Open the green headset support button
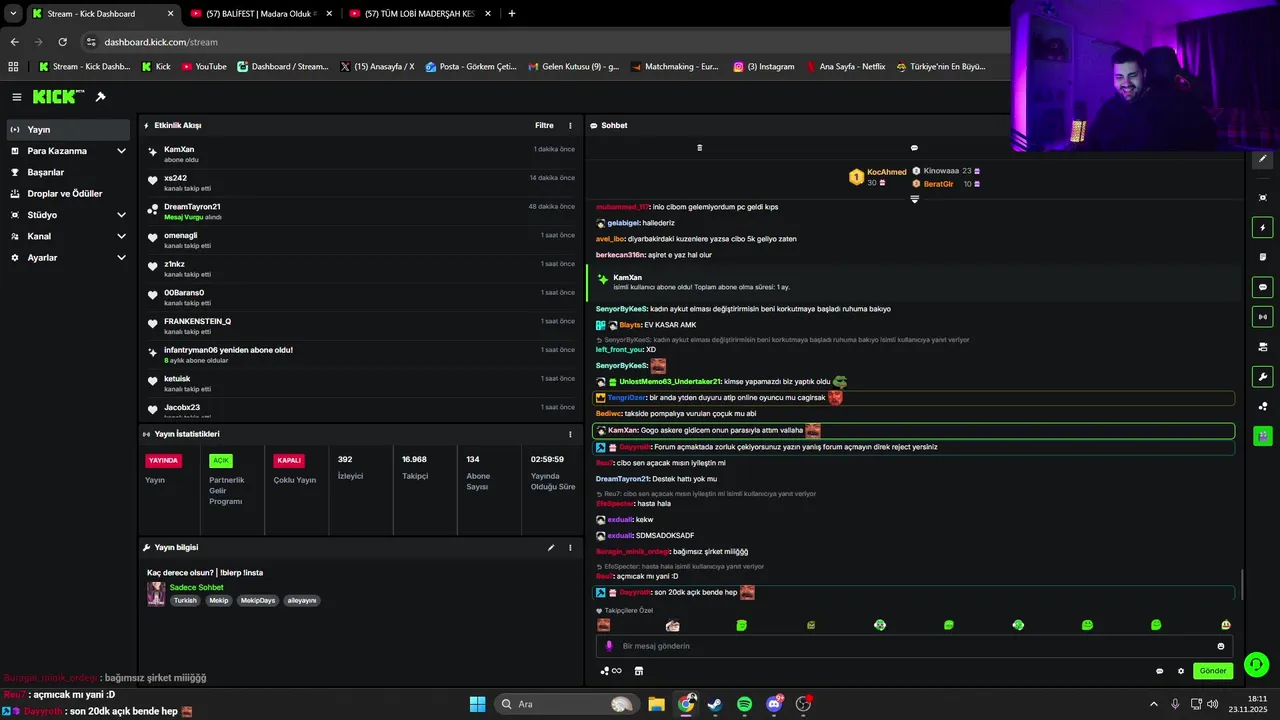Viewport: 1280px width, 720px height. click(1257, 664)
